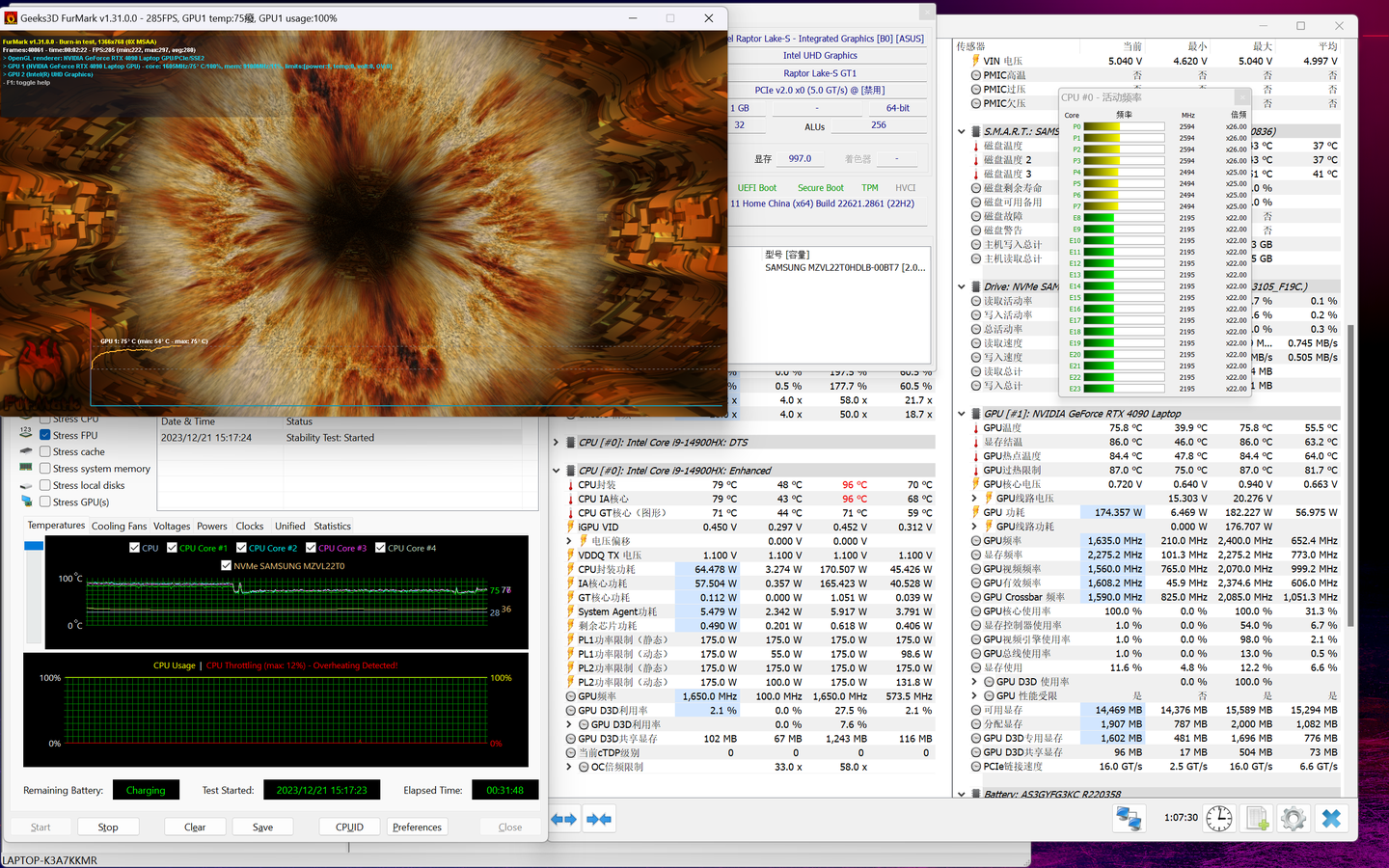Click the HWiNFO network remote monitoring icon
The width and height of the screenshot is (1389, 868).
pyautogui.click(x=1129, y=819)
